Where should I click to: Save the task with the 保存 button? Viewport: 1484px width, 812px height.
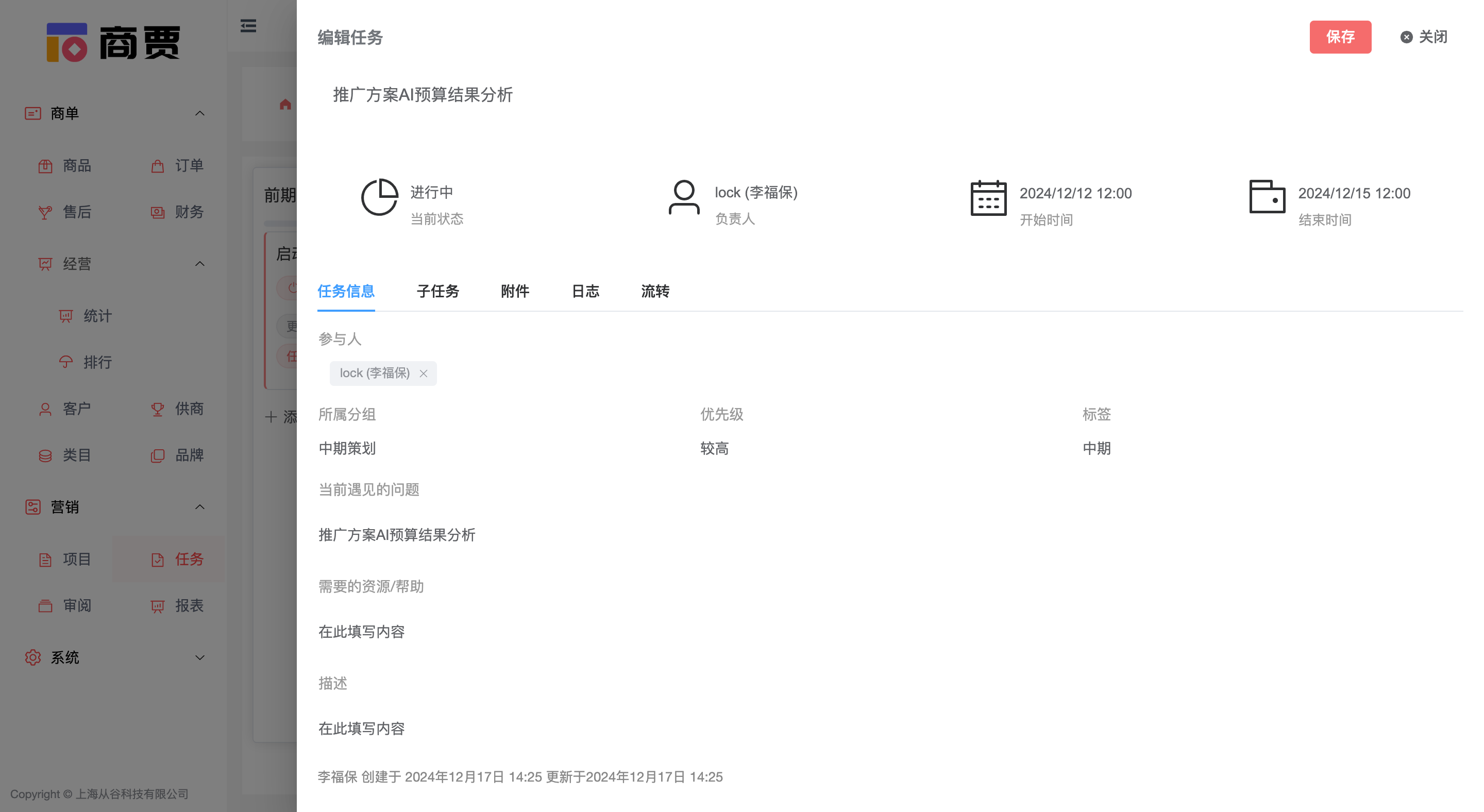[1341, 37]
